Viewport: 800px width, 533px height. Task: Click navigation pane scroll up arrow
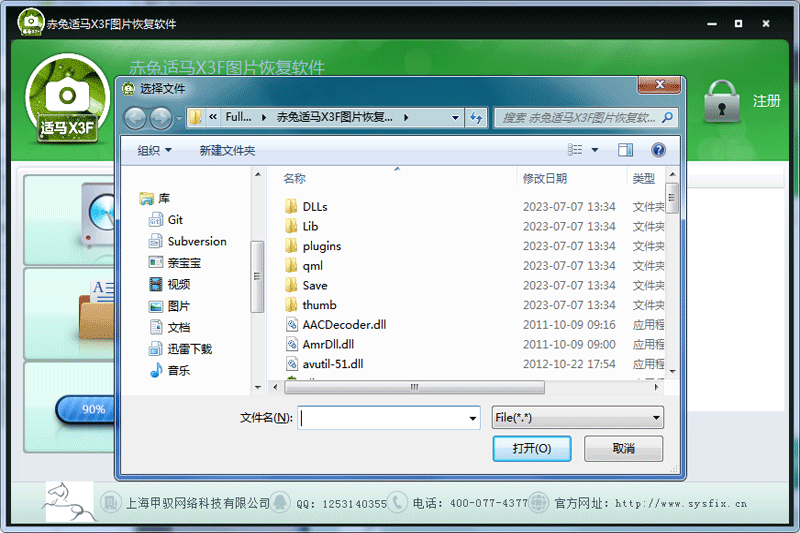[258, 174]
